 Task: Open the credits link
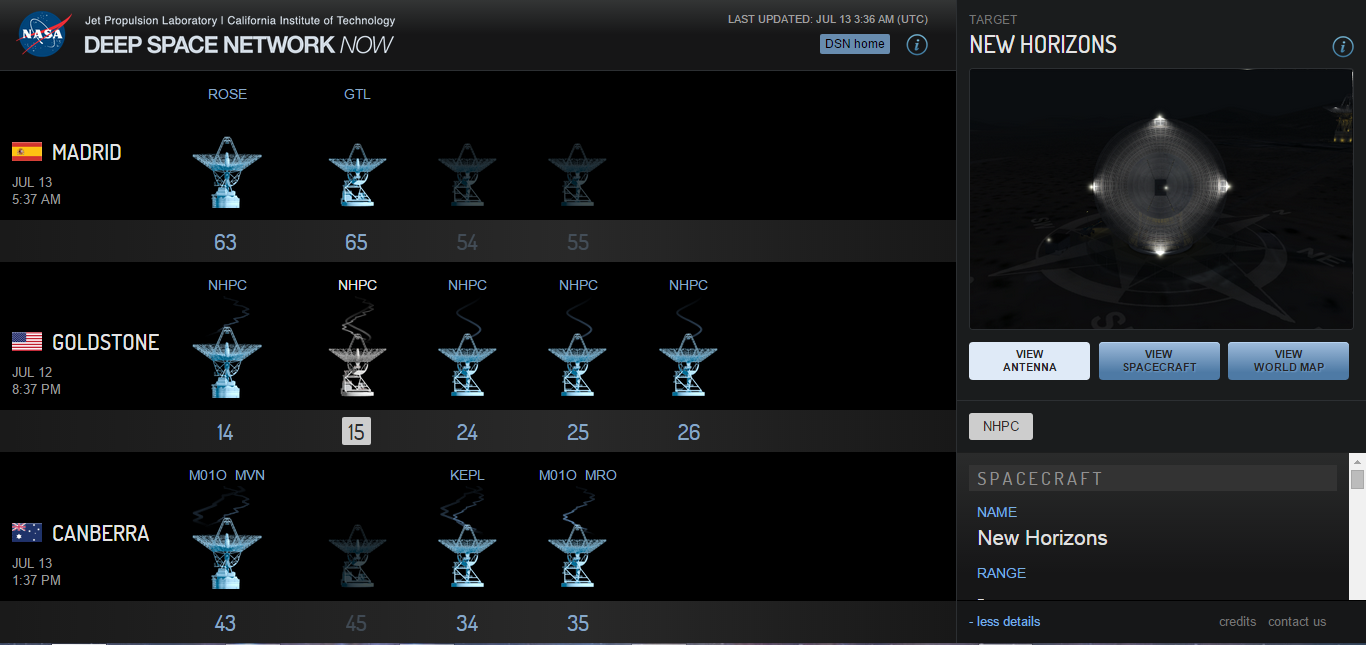coord(1237,622)
